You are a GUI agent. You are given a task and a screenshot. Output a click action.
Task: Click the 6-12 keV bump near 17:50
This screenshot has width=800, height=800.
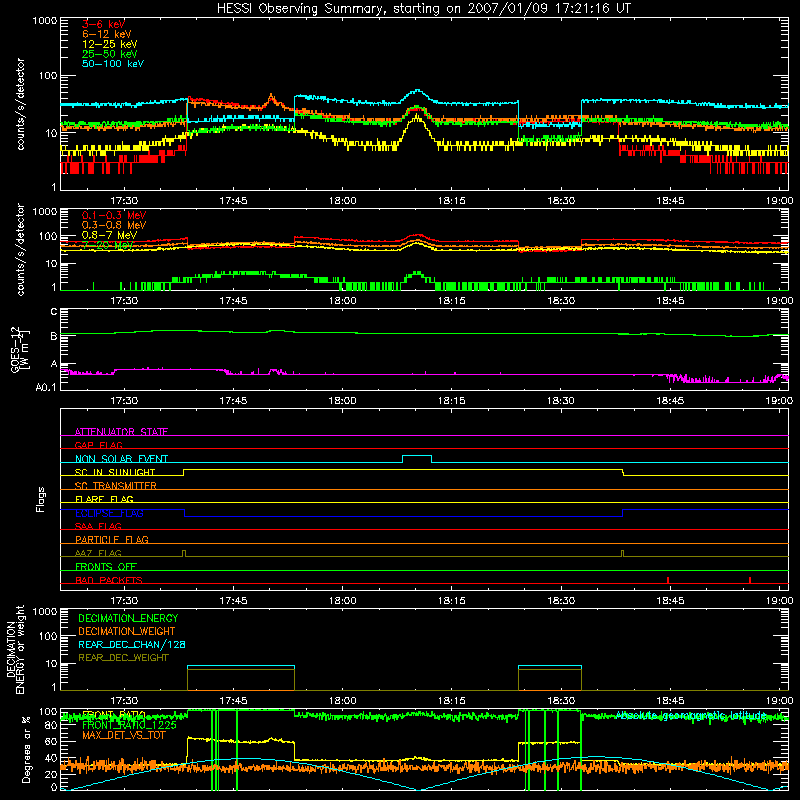pos(271,97)
